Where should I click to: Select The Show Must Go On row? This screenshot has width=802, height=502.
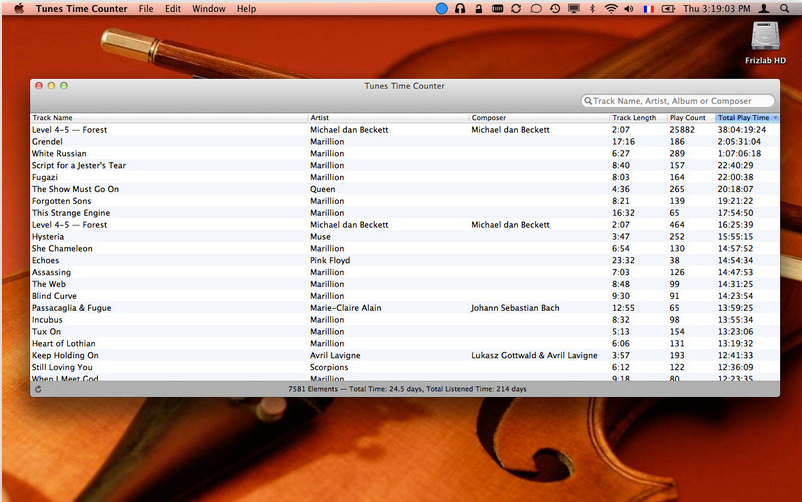click(405, 189)
